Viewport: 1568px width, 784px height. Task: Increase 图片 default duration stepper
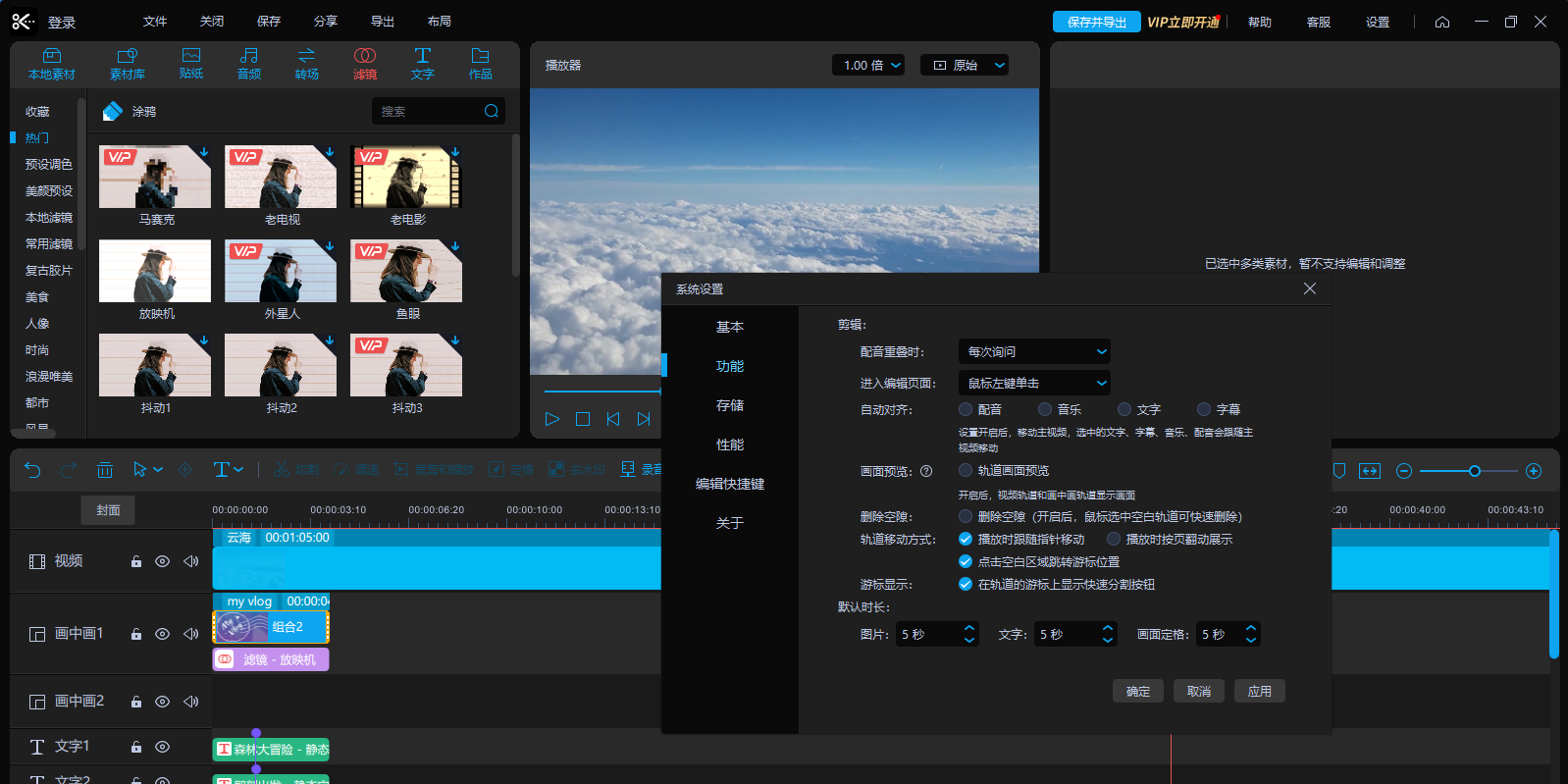pos(969,628)
